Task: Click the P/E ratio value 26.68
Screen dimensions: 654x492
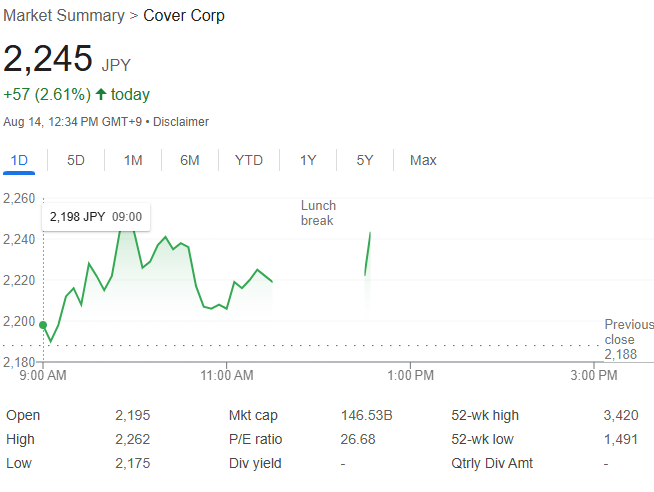Action: click(358, 439)
